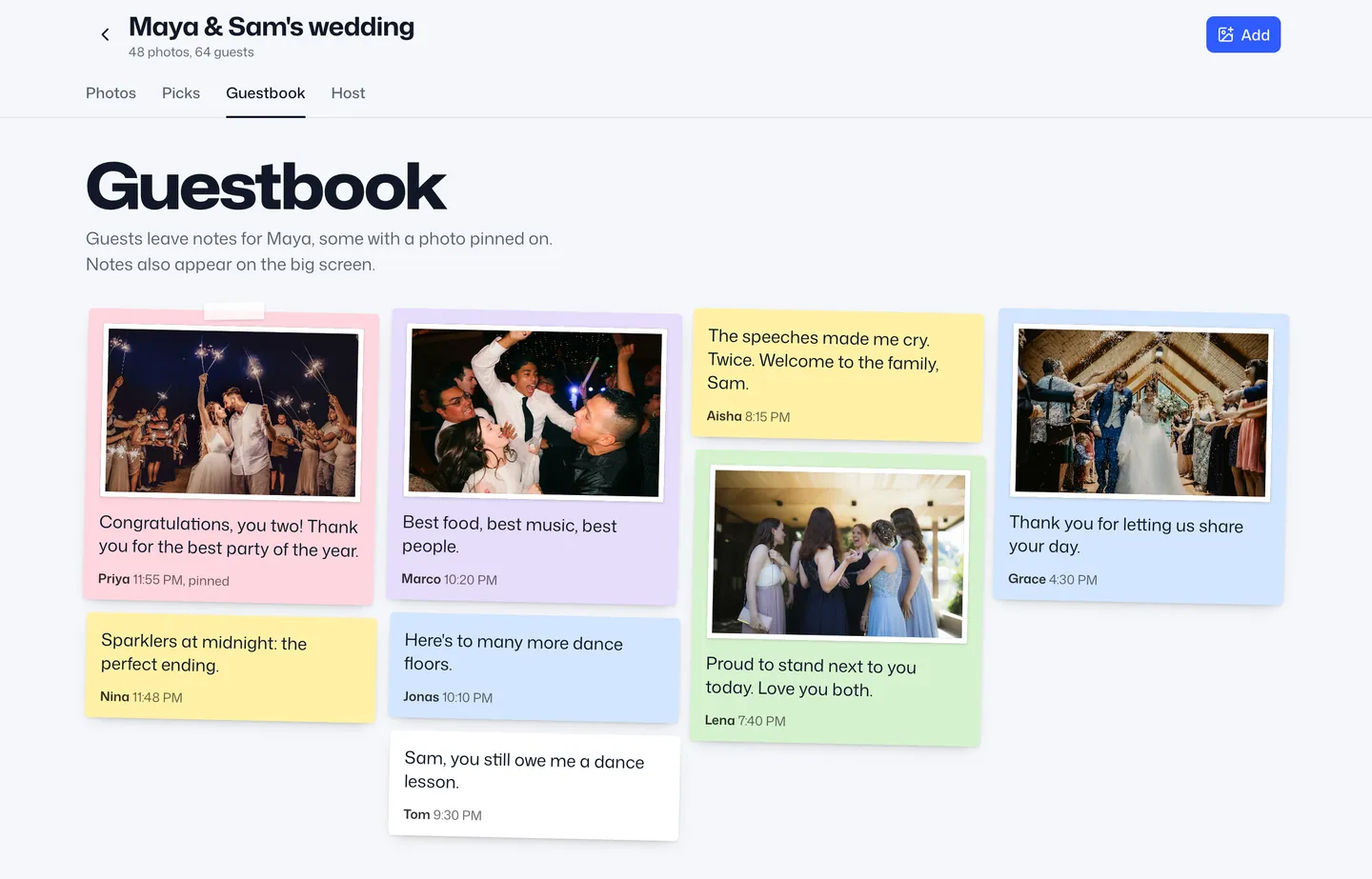
Task: Select Aisha's yellow note about the speeches
Action: point(837,375)
